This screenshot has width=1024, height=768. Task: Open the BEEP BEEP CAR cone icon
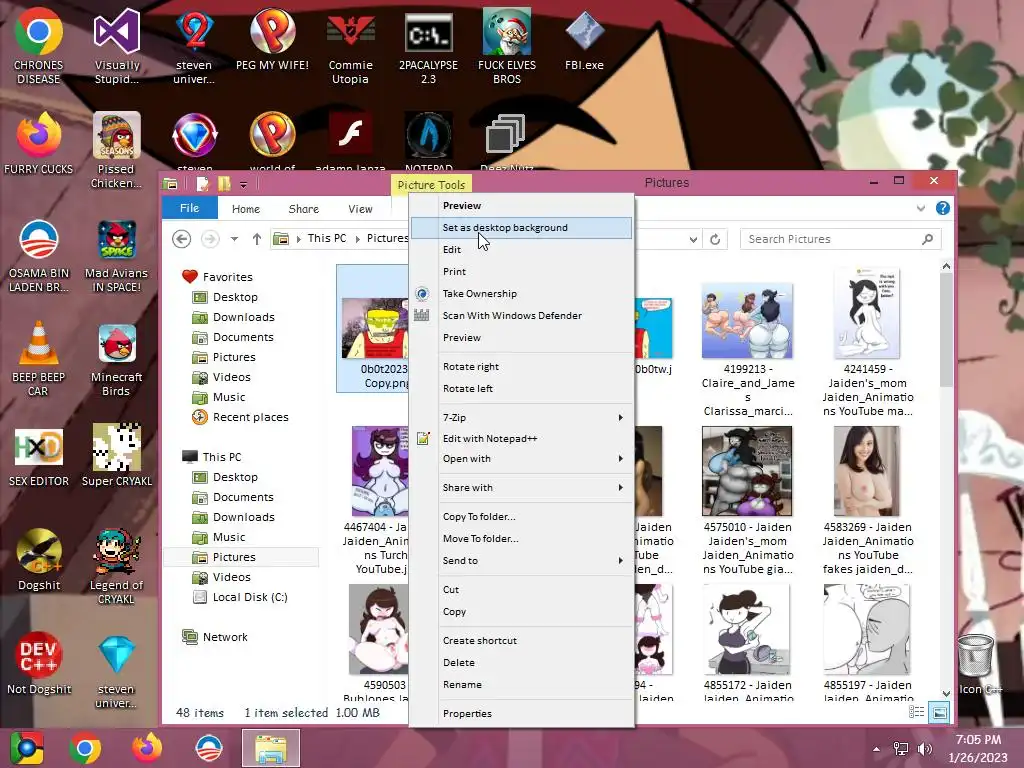[39, 358]
